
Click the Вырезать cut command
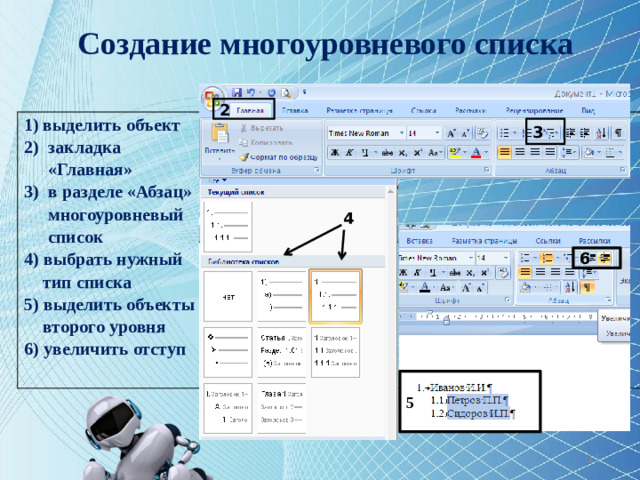pos(261,128)
